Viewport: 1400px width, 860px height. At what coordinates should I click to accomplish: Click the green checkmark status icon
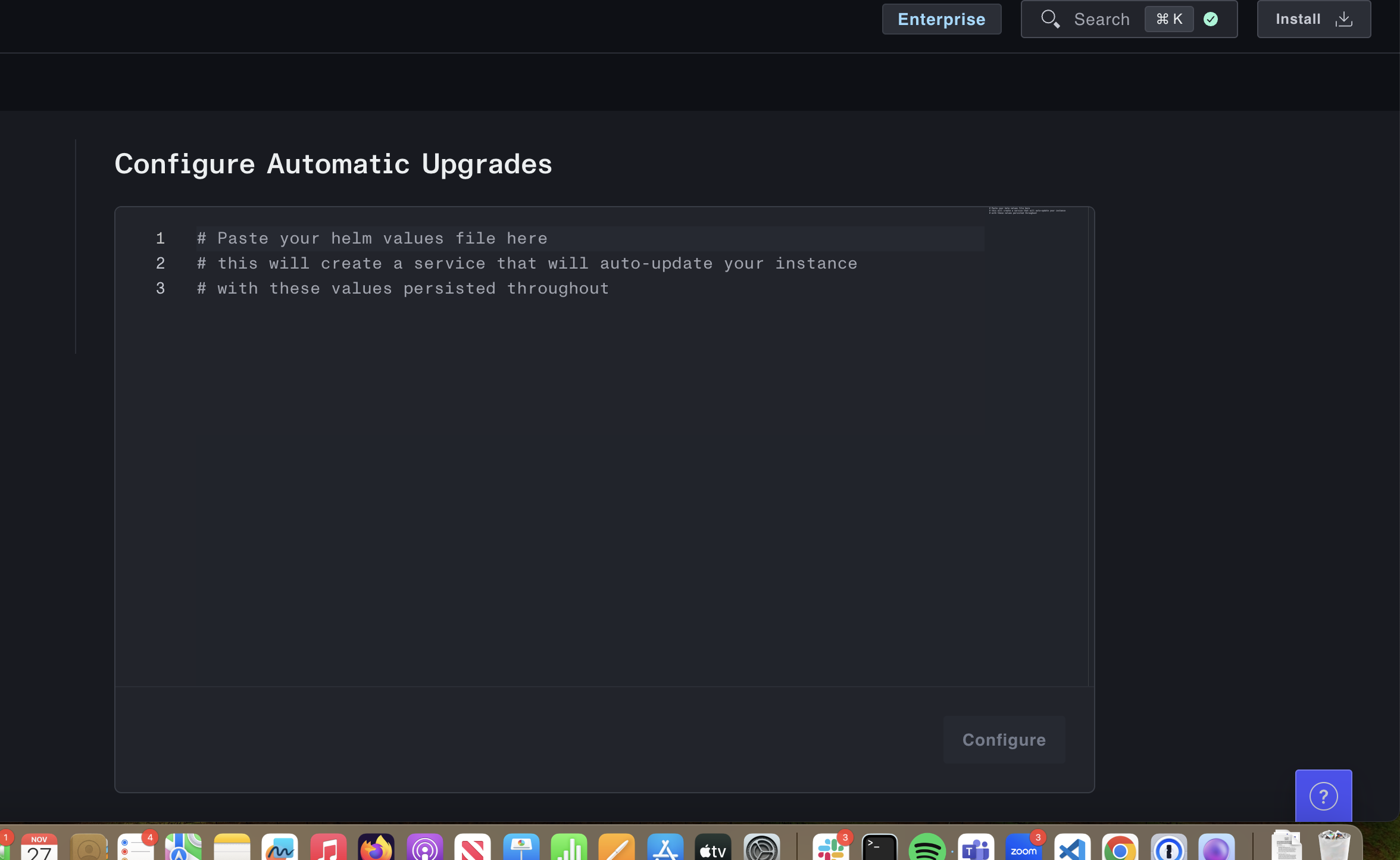click(1210, 20)
